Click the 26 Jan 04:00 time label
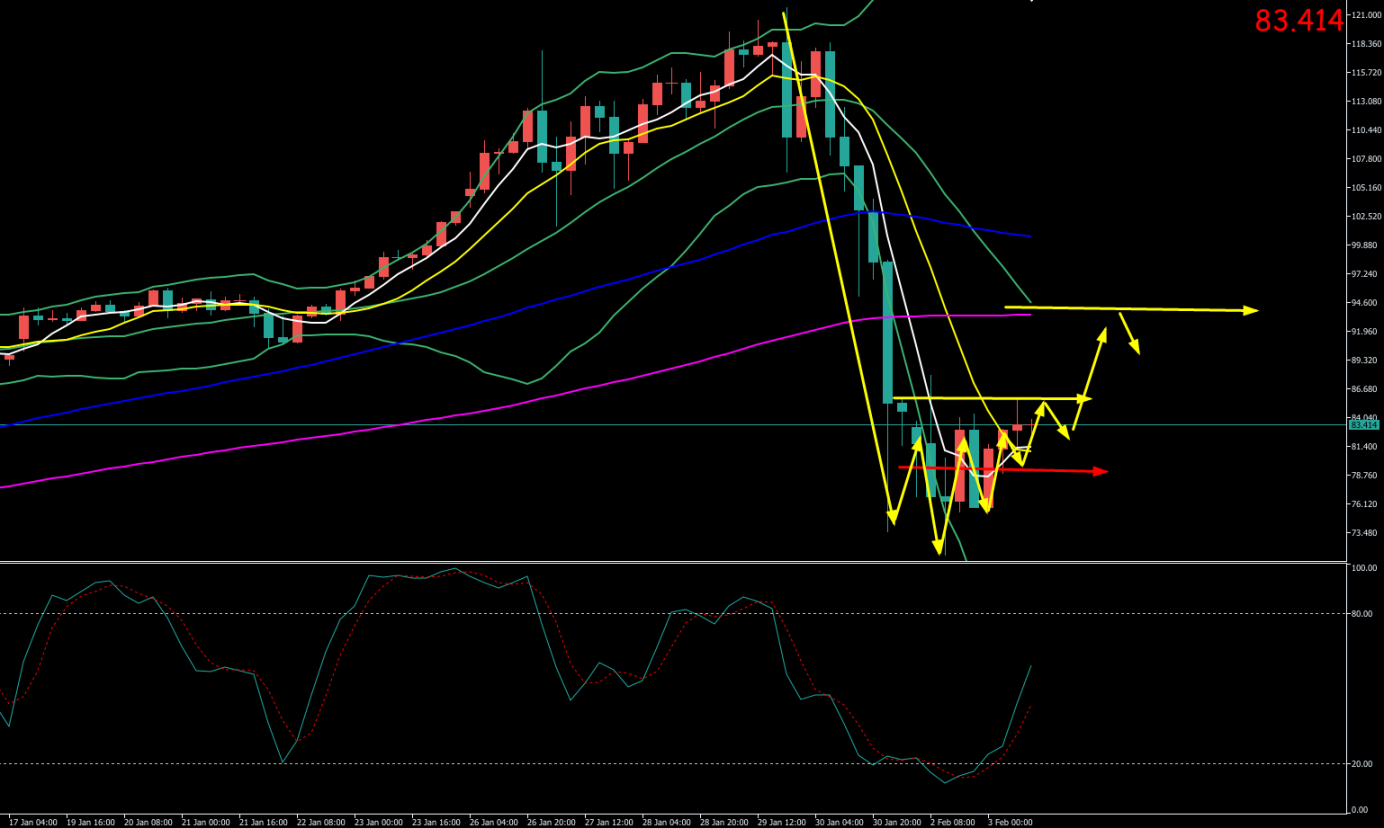Viewport: 1384px width, 828px height. pyautogui.click(x=492, y=821)
